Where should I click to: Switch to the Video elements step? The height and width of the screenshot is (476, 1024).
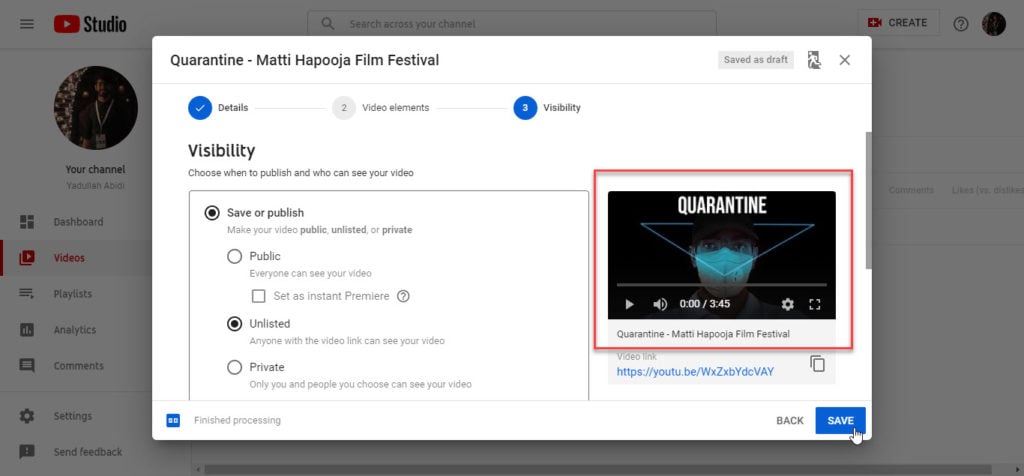coord(344,108)
